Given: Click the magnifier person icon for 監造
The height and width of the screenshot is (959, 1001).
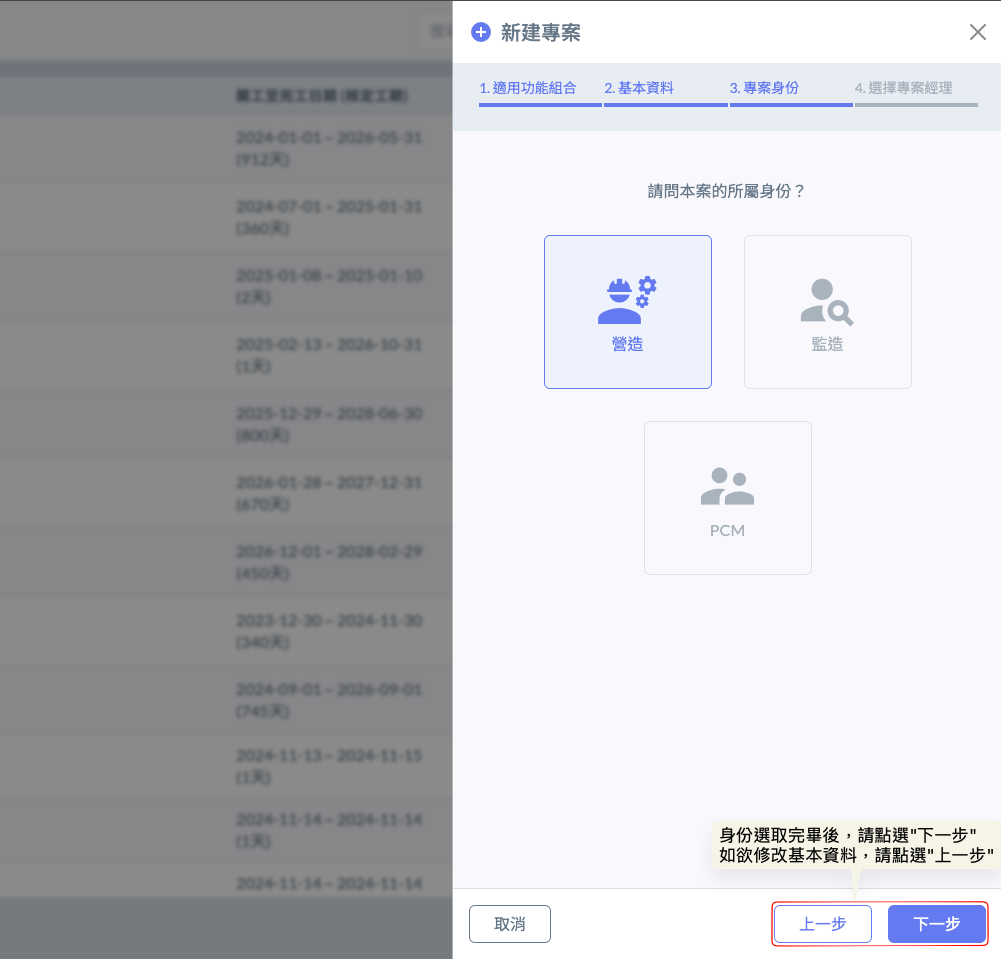Looking at the screenshot, I should pyautogui.click(x=827, y=301).
